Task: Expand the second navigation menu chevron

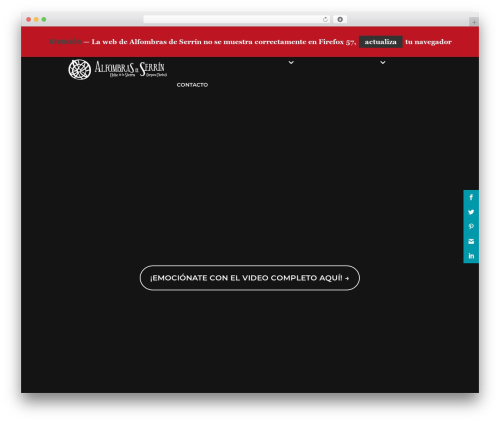Action: pyautogui.click(x=383, y=62)
